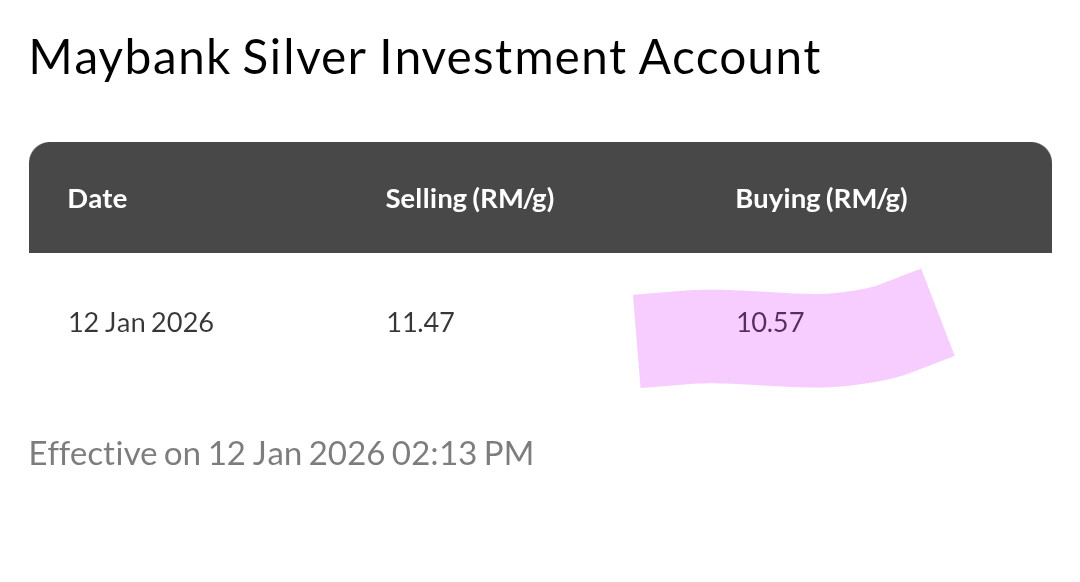This screenshot has width=1080, height=582.
Task: Click the word Investment in the title
Action: tap(503, 57)
